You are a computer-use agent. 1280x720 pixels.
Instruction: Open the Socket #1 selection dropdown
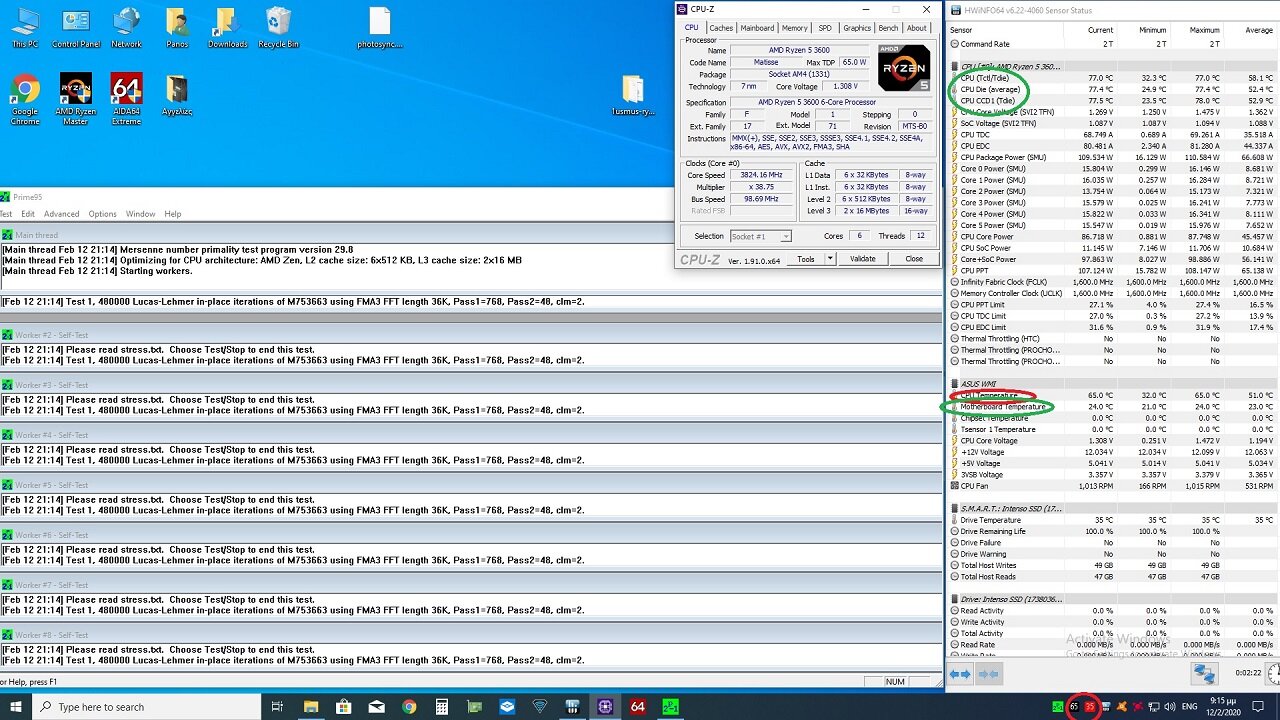pos(761,236)
